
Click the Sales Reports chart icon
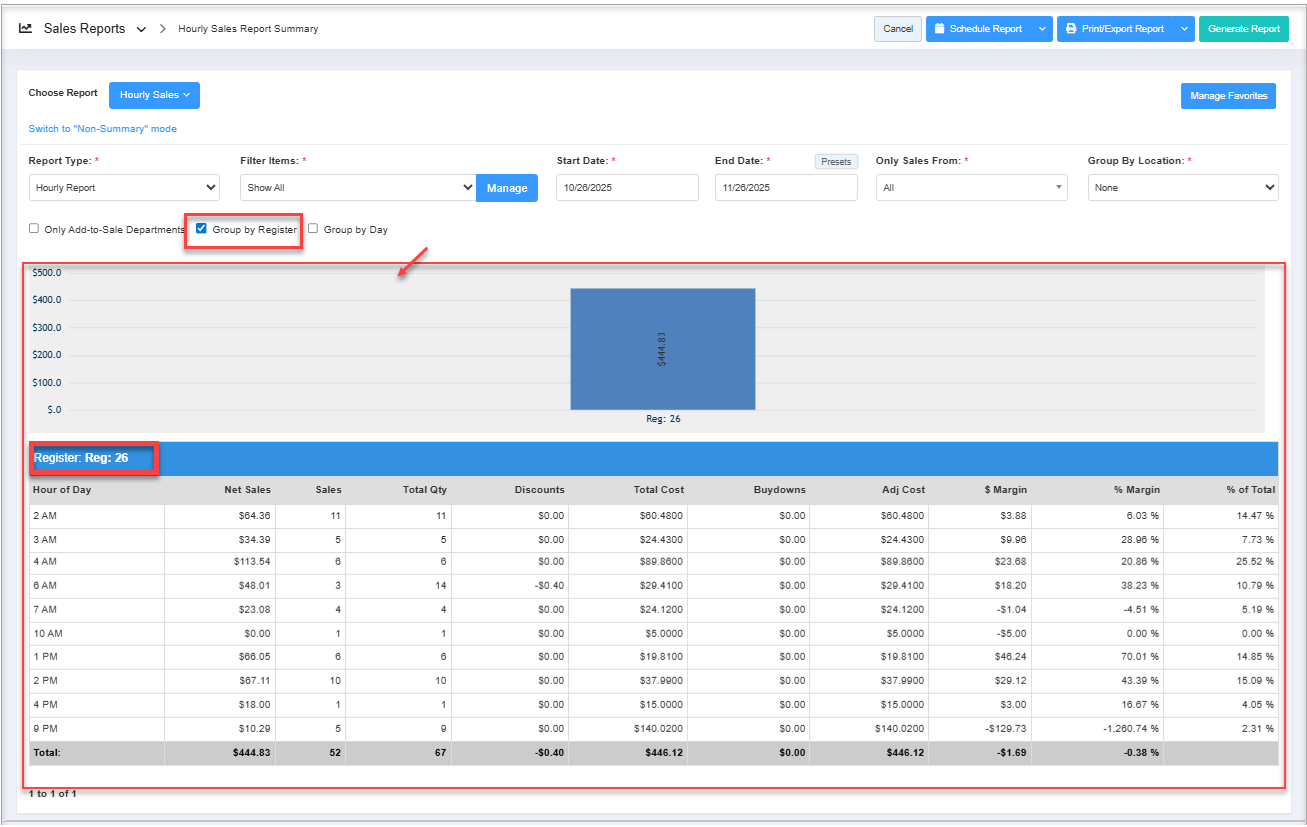(x=26, y=29)
